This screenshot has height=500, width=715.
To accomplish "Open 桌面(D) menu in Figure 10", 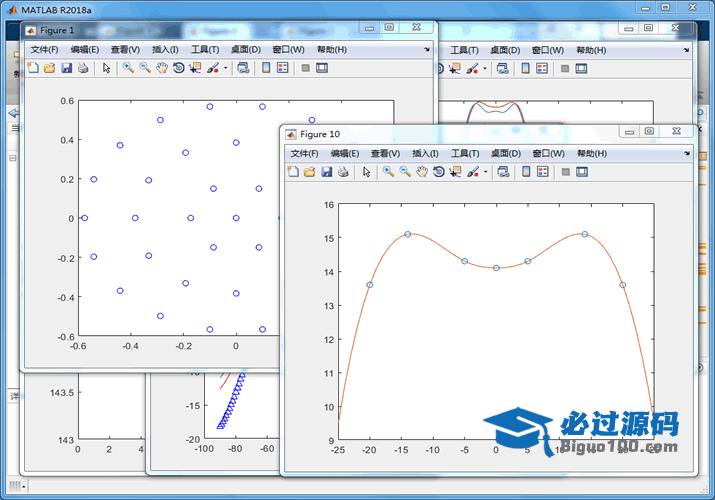I will click(x=506, y=153).
